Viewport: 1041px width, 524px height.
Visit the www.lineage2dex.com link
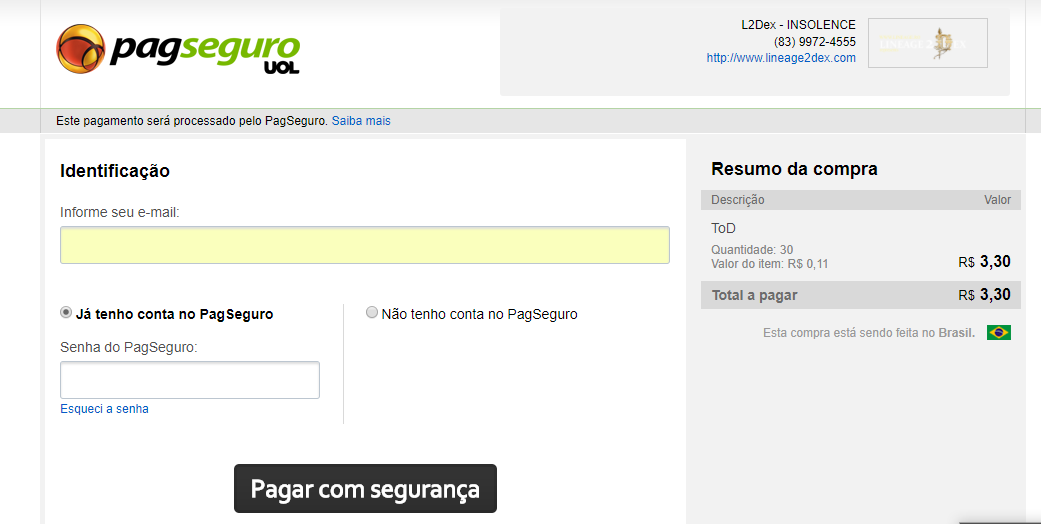tap(781, 58)
